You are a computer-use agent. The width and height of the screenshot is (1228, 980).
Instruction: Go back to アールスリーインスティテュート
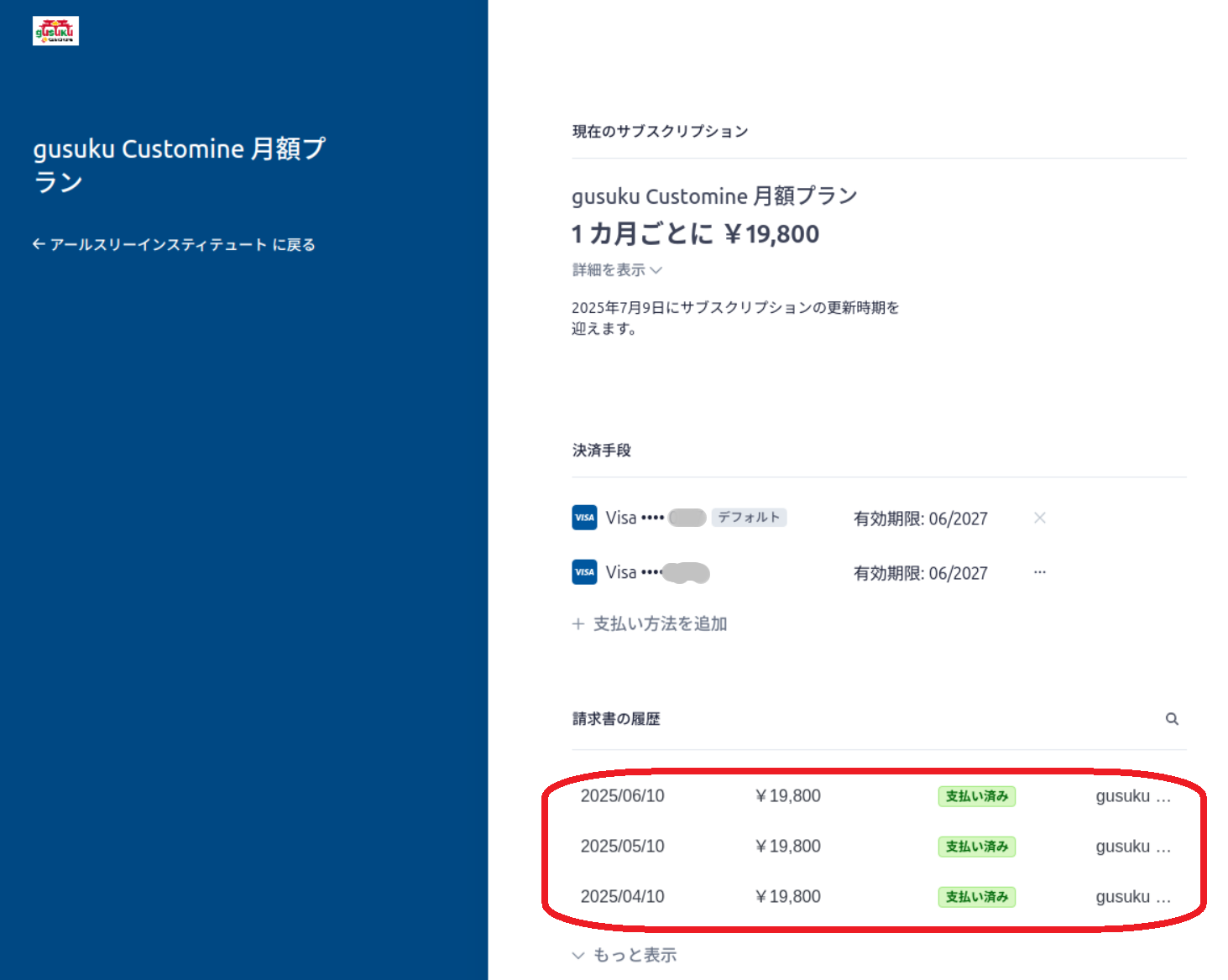(174, 244)
